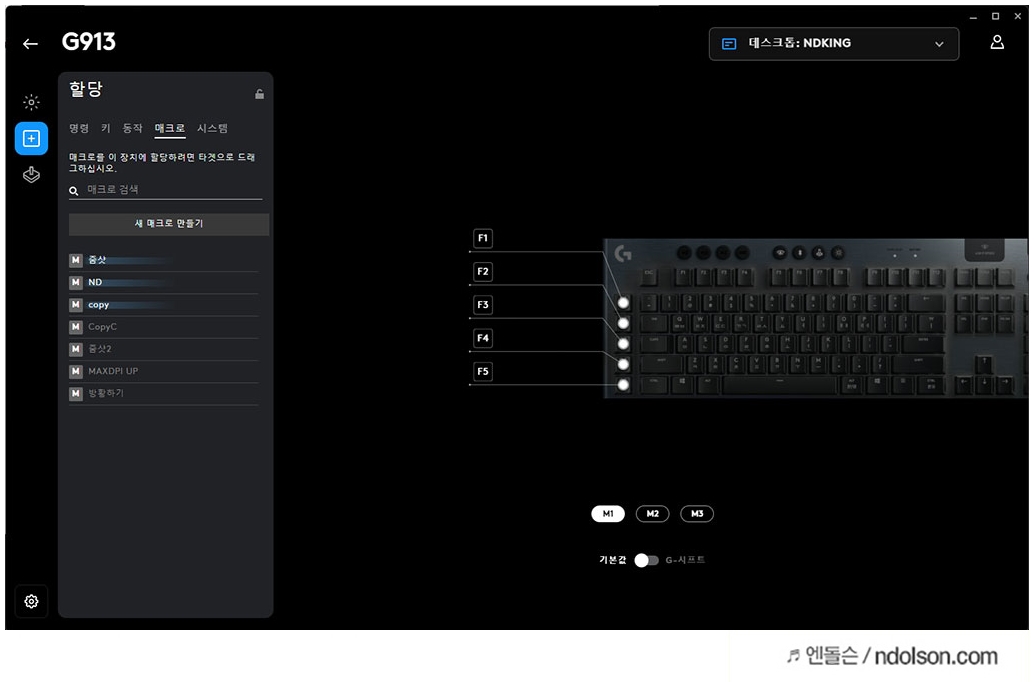Click the 기본값 label

point(613,560)
